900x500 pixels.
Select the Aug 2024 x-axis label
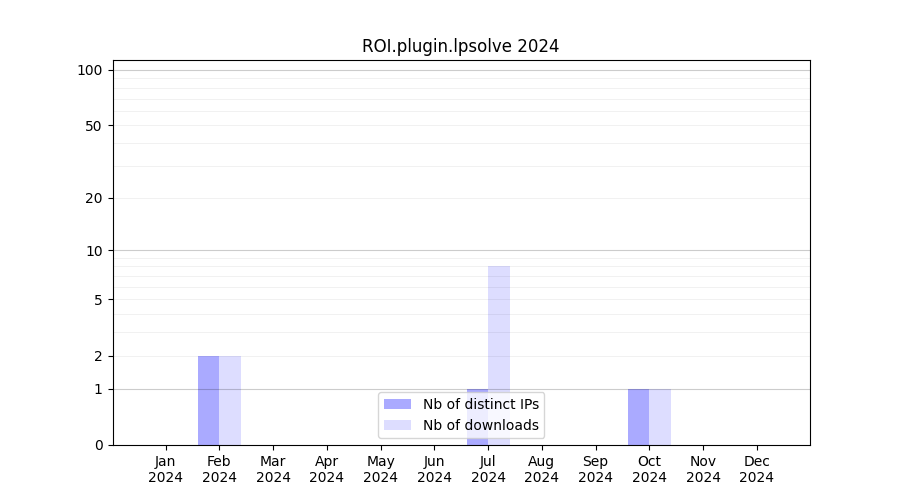[x=541, y=469]
